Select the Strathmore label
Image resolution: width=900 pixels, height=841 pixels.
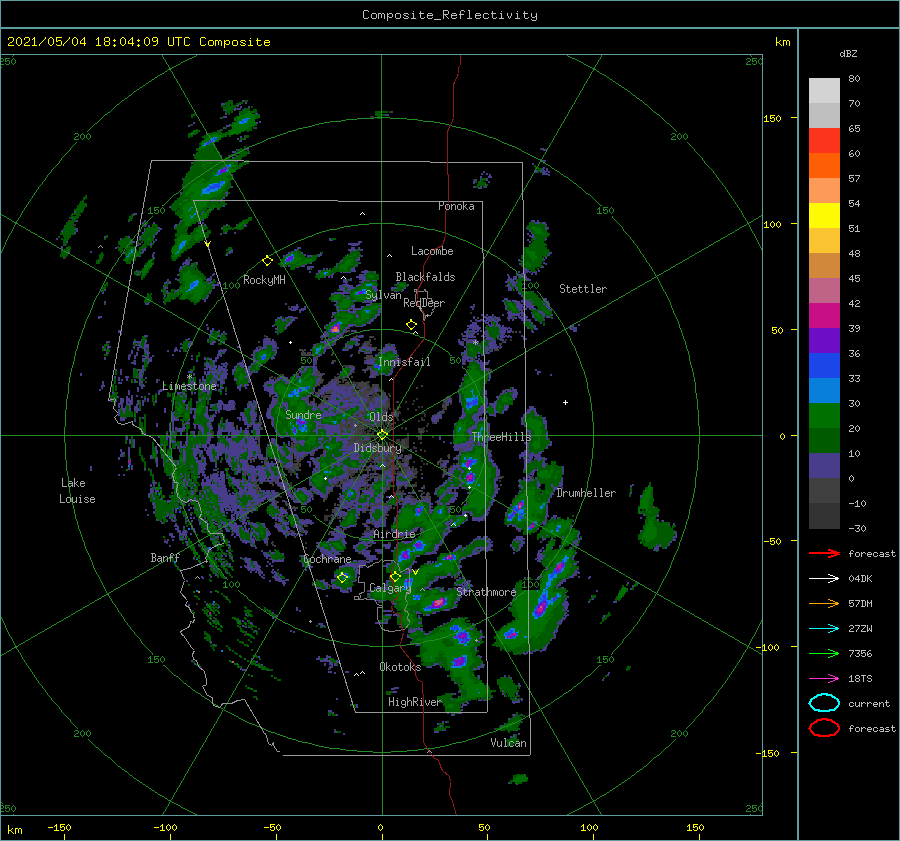(x=486, y=592)
